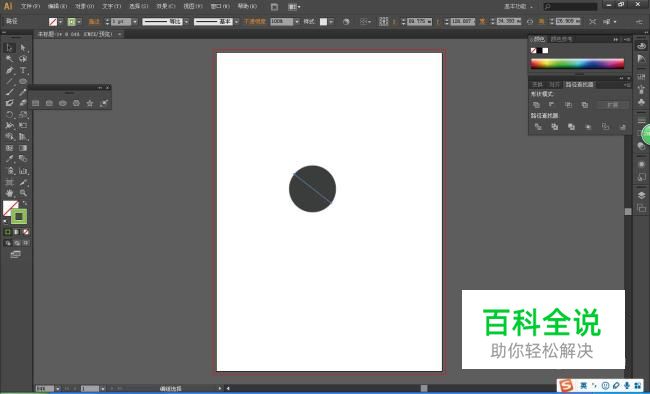Toggle the None fill mode below the swatches
The image size is (650, 394).
click(x=26, y=232)
